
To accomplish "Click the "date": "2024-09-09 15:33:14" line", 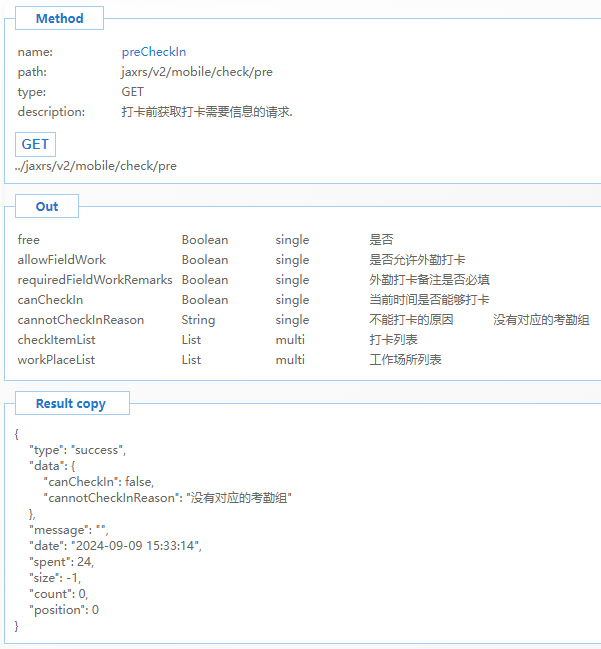I will 115,546.
